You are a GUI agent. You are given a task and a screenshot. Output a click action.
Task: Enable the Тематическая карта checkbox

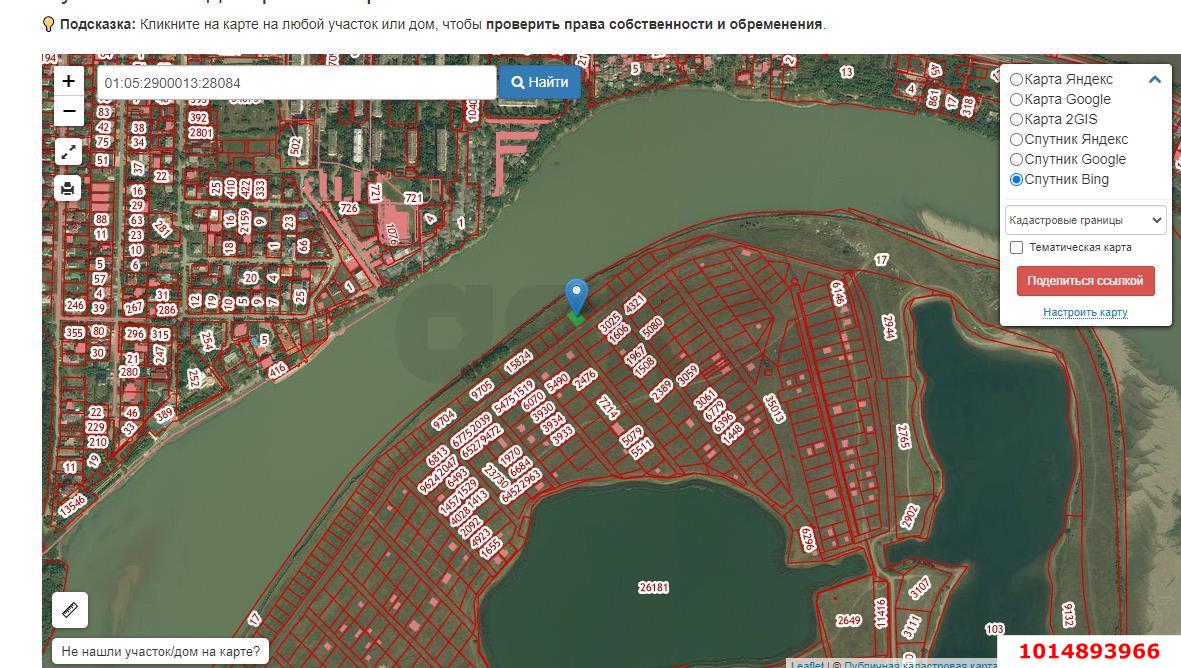[1017, 247]
